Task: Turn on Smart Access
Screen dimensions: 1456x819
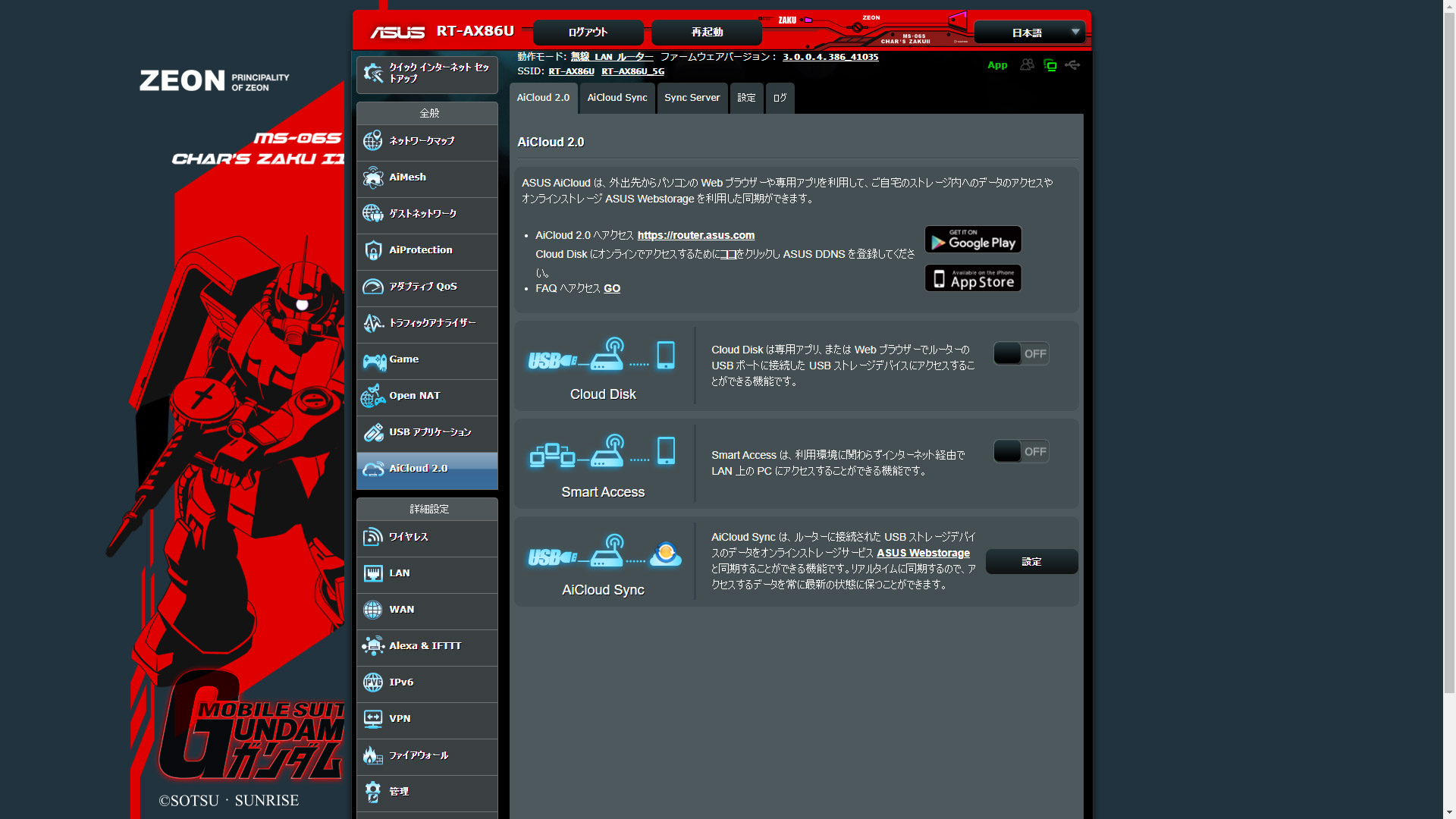Action: [x=1021, y=451]
